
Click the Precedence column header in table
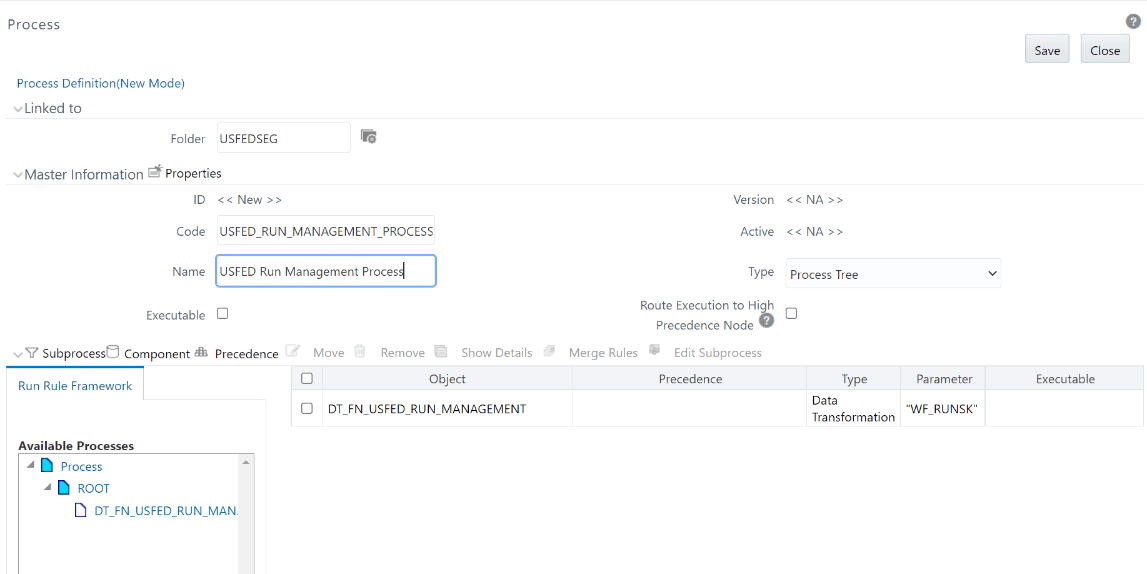coord(690,379)
